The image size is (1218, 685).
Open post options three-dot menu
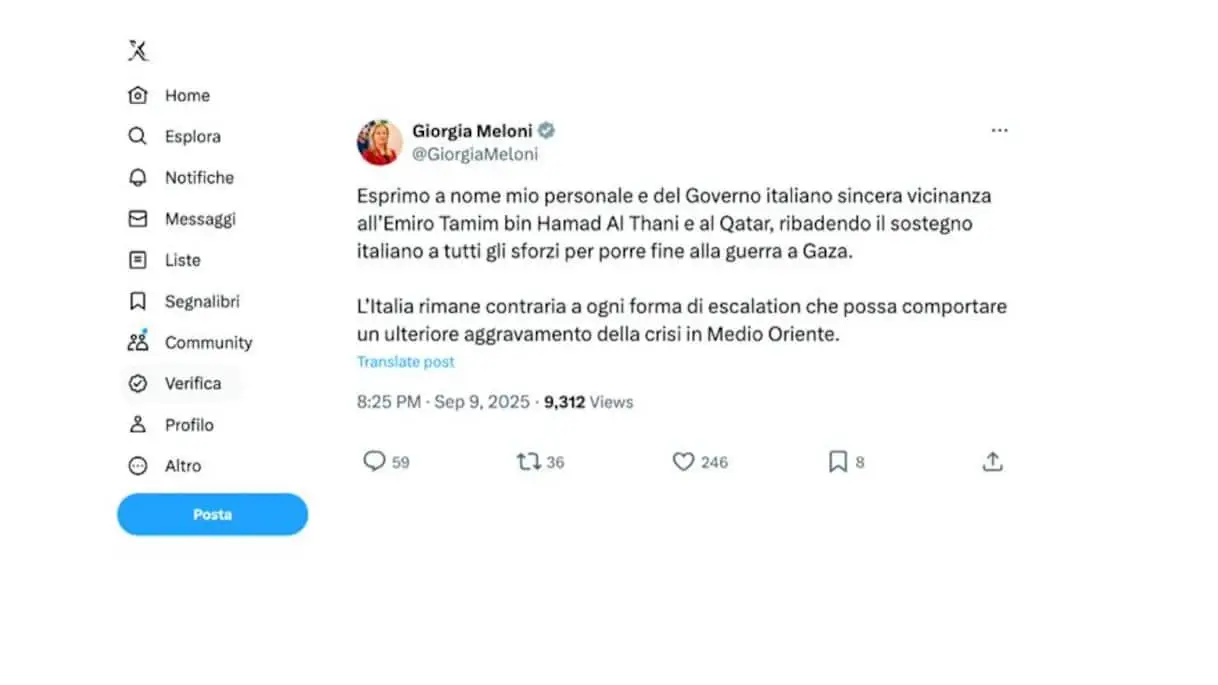[x=999, y=131]
